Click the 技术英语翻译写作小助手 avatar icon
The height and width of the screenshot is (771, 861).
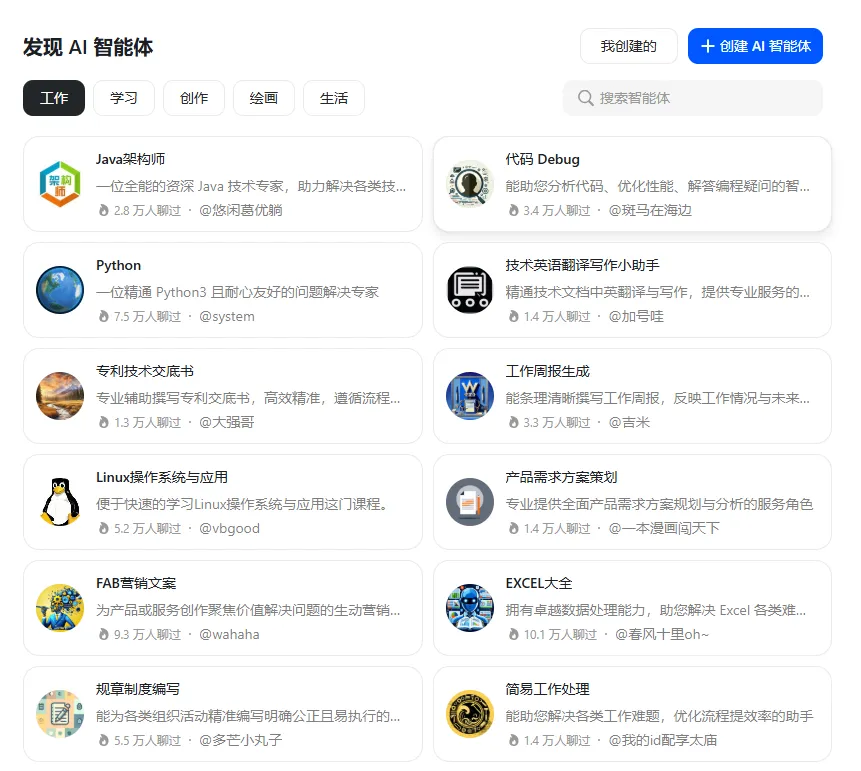pos(469,290)
